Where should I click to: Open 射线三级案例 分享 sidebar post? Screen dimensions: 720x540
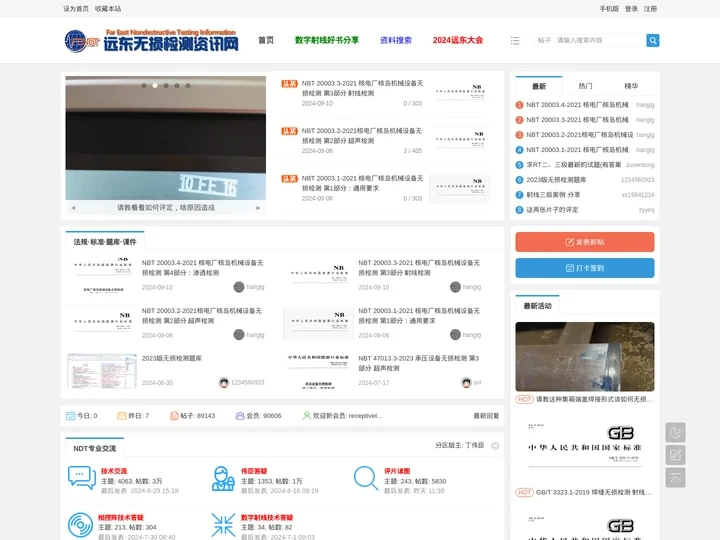click(553, 195)
